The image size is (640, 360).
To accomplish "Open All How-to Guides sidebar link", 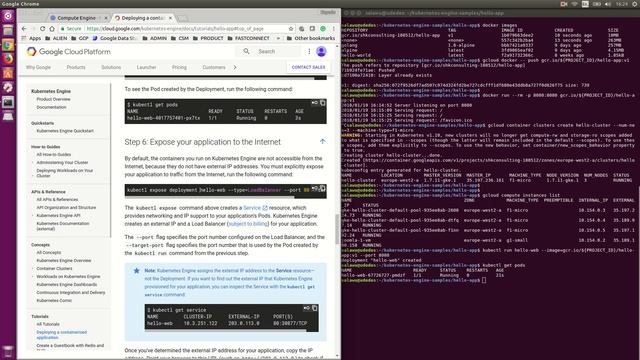I will 54,155.
